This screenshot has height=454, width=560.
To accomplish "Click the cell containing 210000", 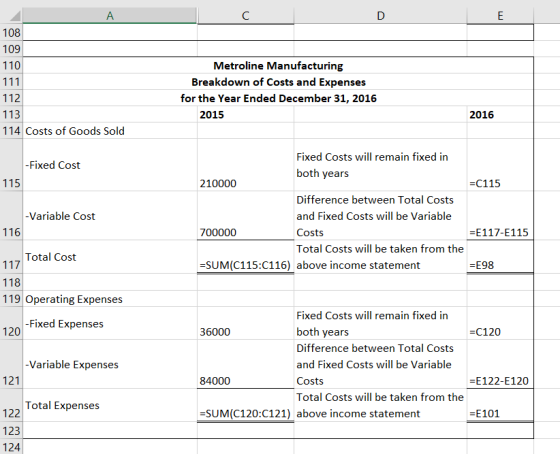I will point(245,165).
